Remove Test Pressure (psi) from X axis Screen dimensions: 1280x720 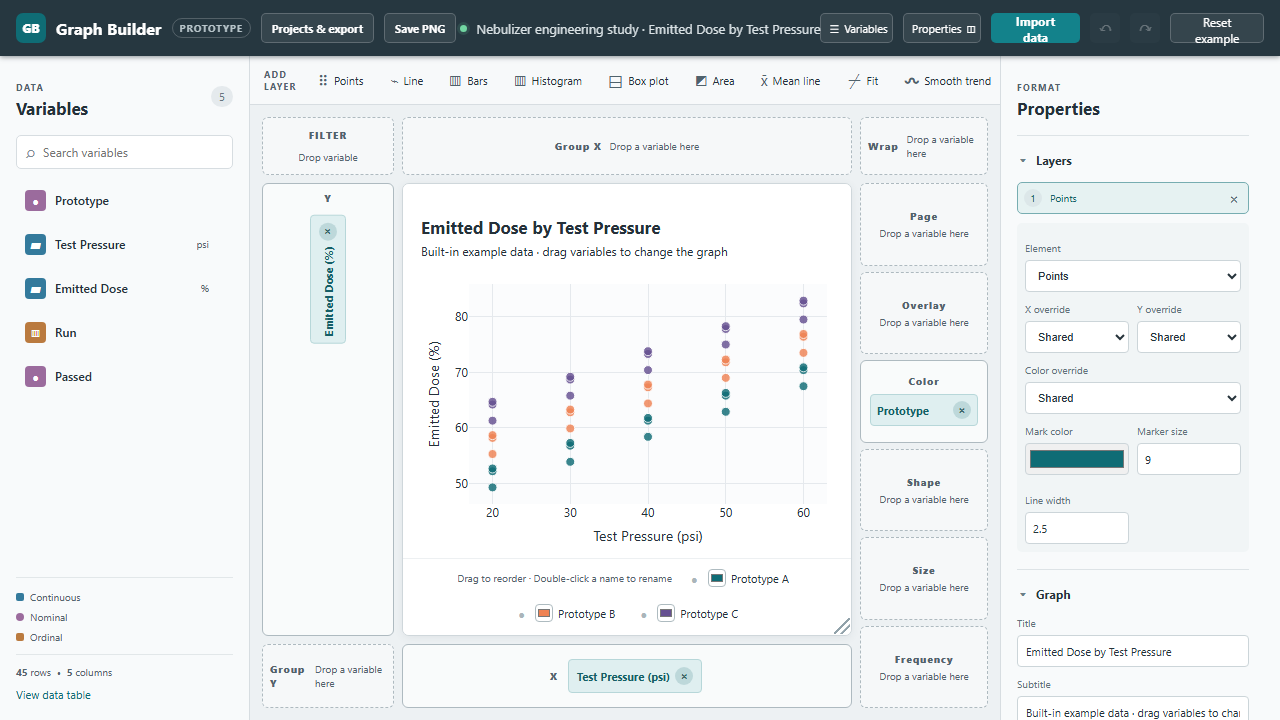(x=684, y=676)
